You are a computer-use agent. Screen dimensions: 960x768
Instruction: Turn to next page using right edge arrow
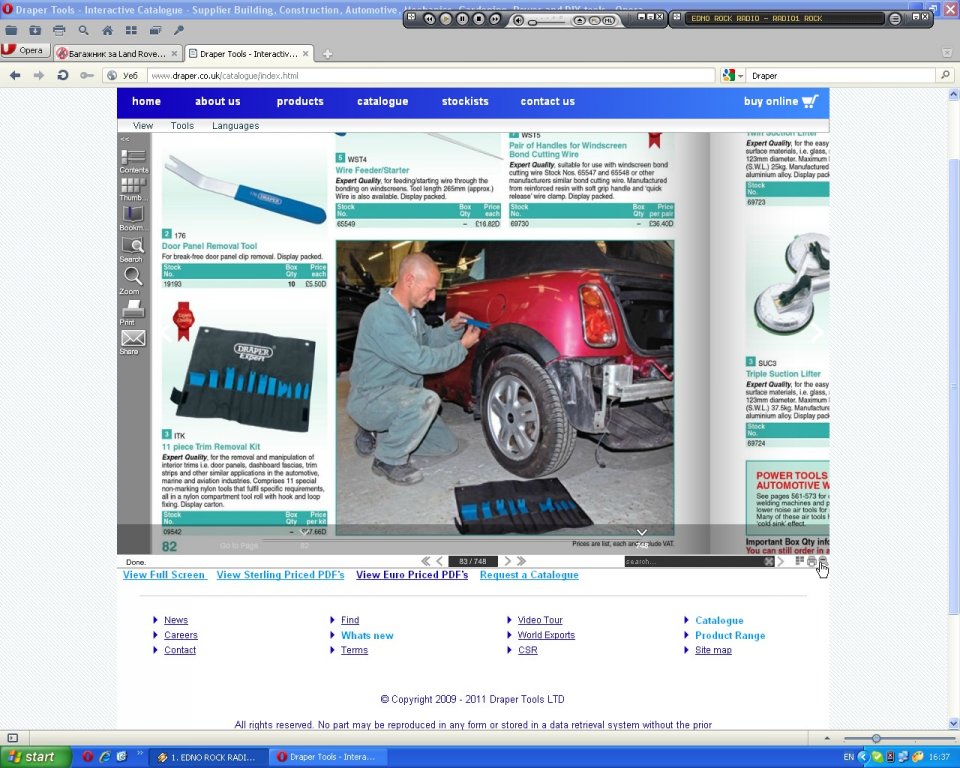(817, 333)
